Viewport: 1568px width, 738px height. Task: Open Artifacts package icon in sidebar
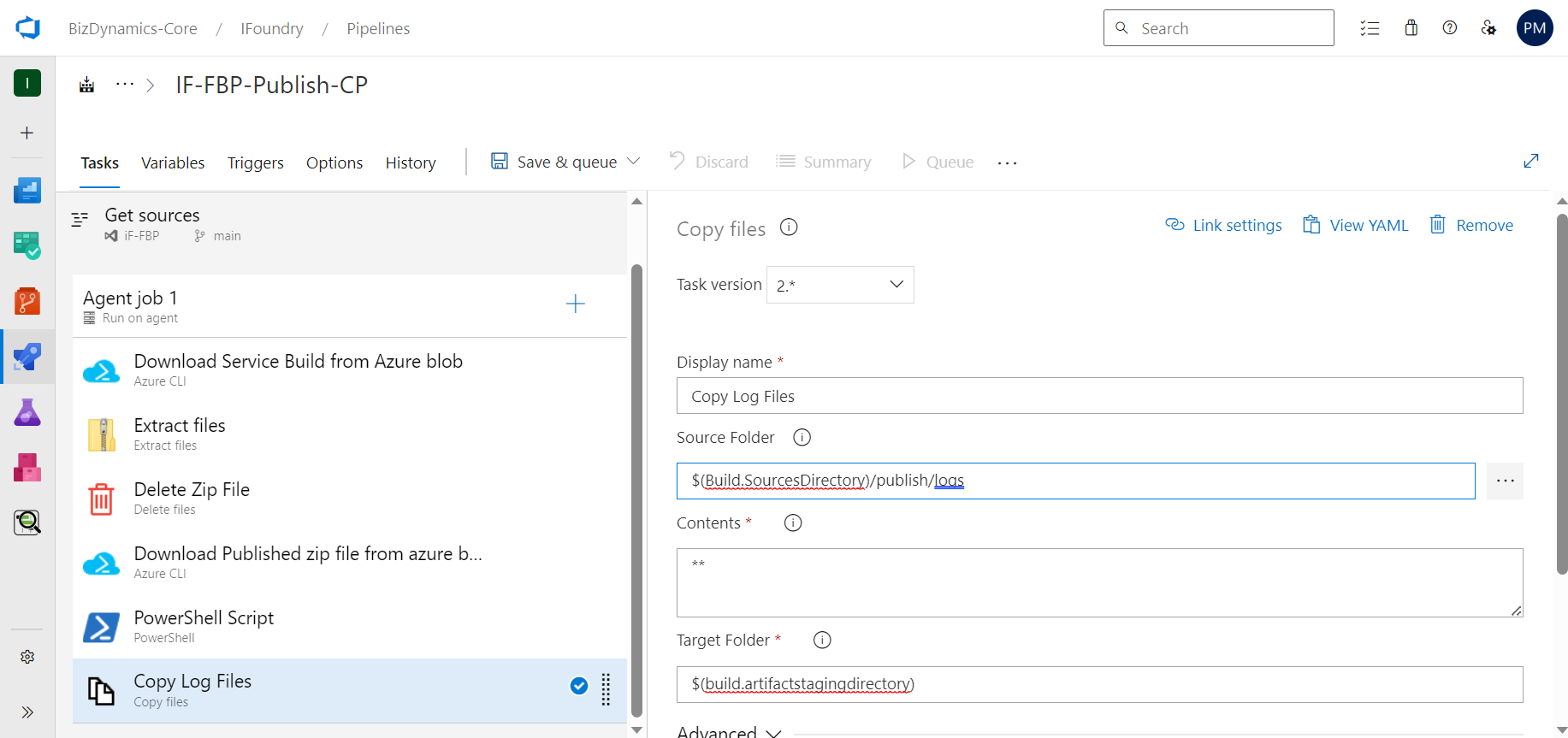coord(27,468)
